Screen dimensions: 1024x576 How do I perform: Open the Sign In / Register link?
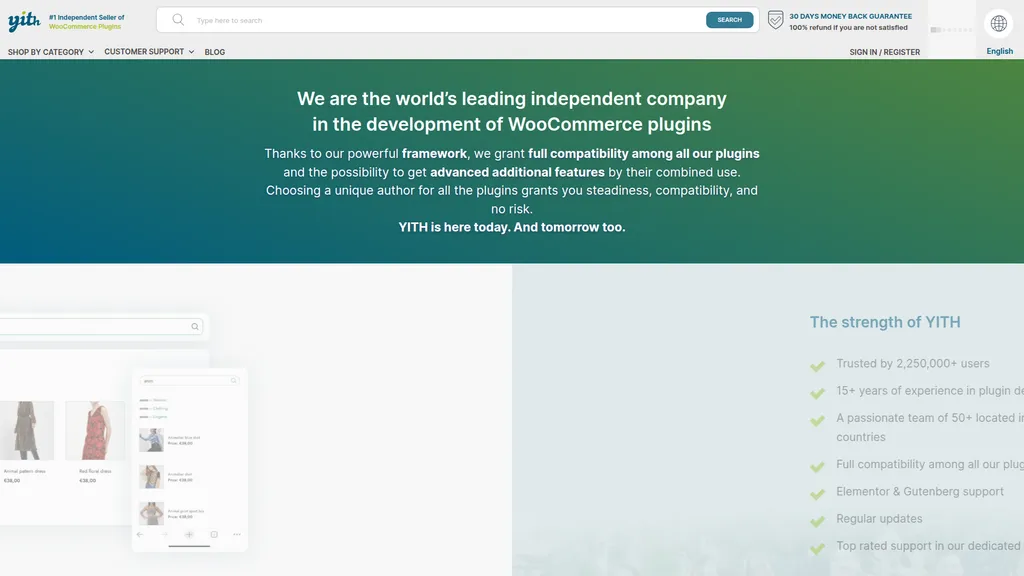[x=884, y=52]
